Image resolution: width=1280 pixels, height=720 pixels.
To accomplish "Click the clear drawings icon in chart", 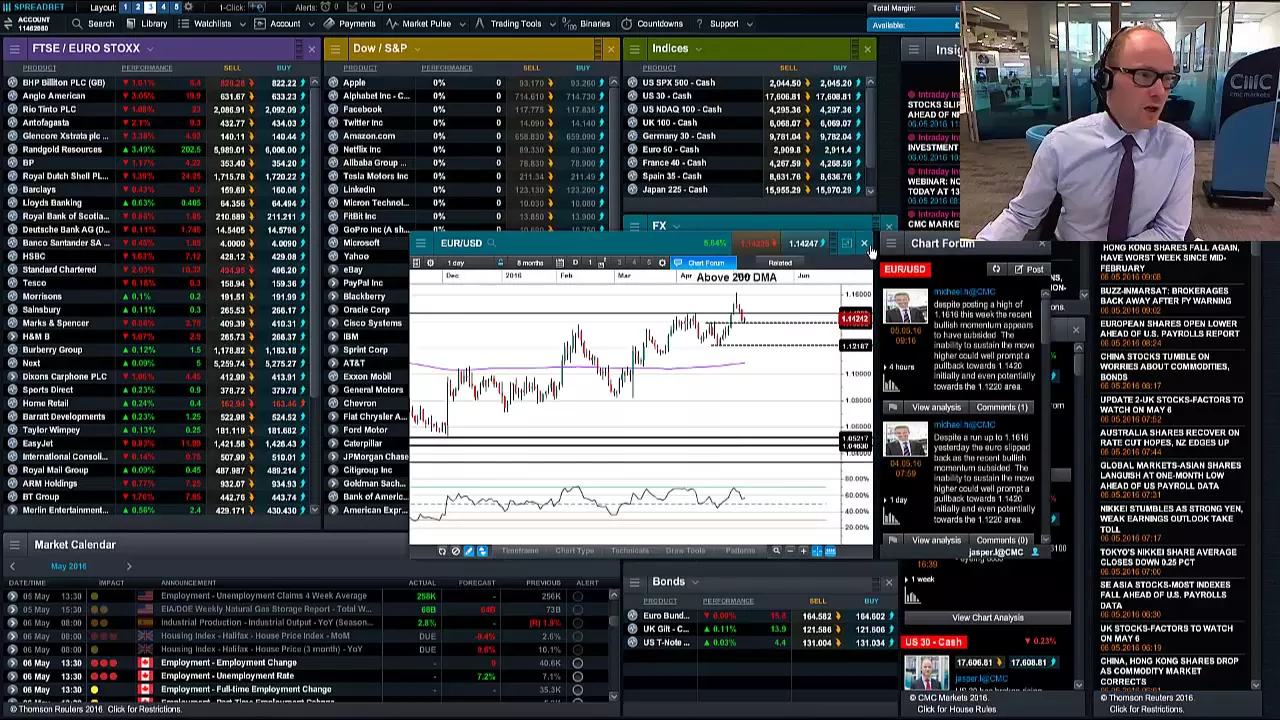I will (x=455, y=551).
